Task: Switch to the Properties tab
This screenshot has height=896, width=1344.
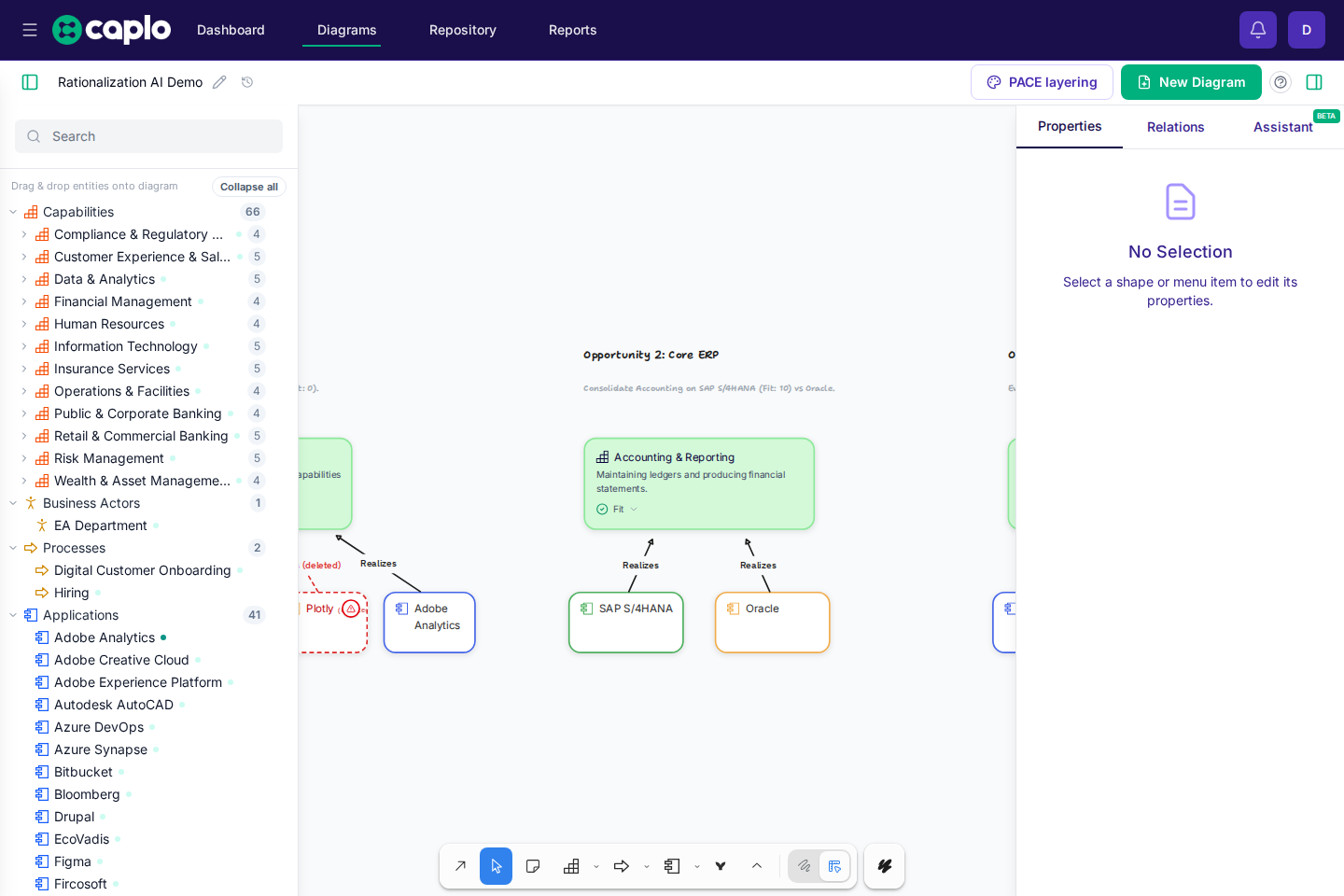Action: point(1070,127)
